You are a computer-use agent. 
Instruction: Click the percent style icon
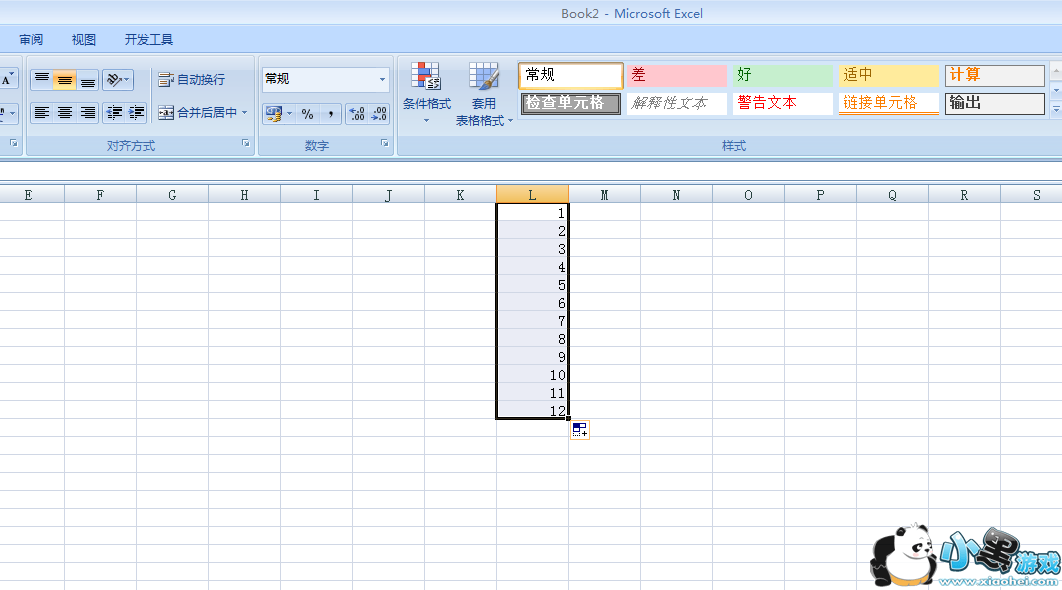coord(307,114)
